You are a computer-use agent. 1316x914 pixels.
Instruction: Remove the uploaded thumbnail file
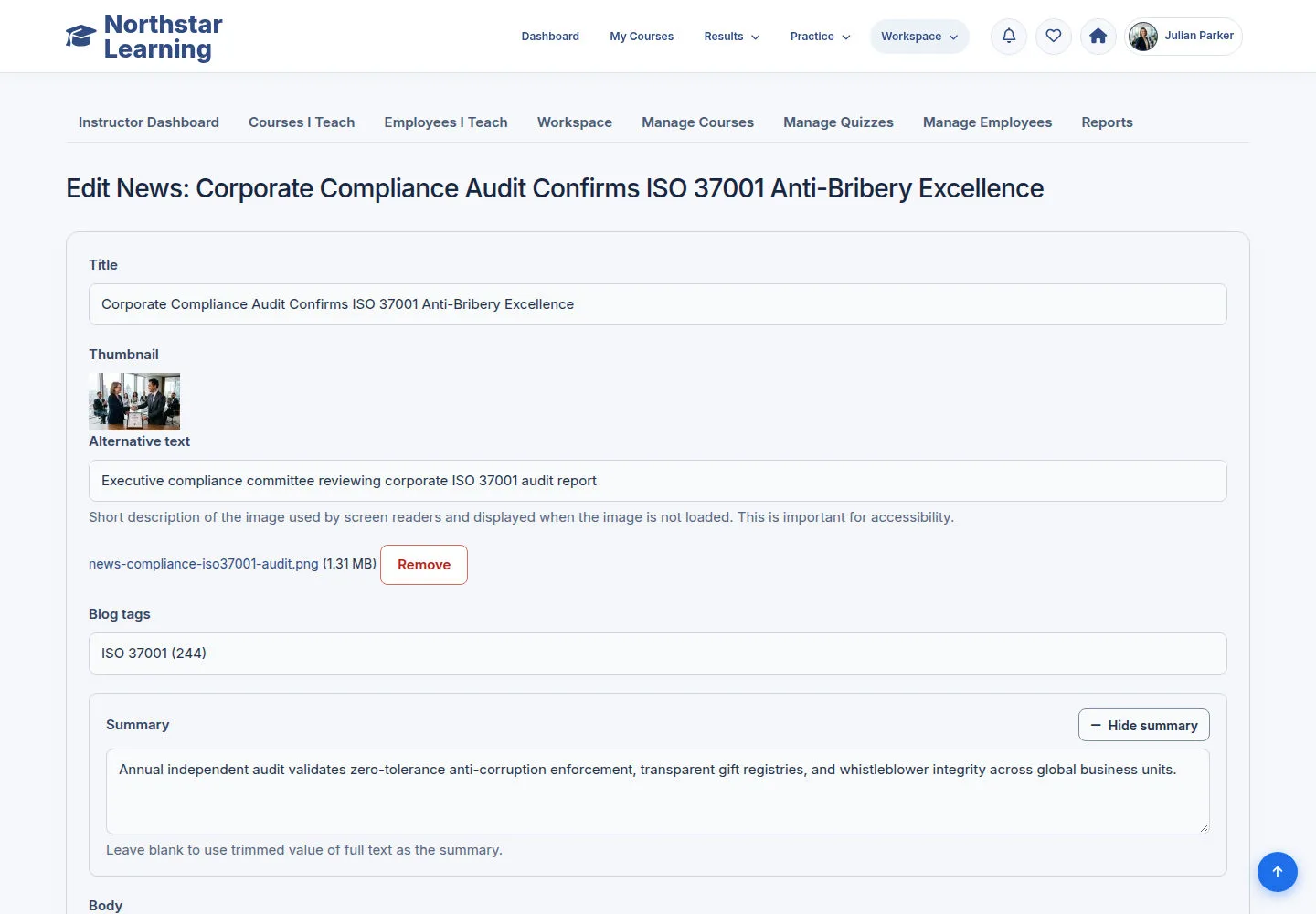tap(424, 565)
